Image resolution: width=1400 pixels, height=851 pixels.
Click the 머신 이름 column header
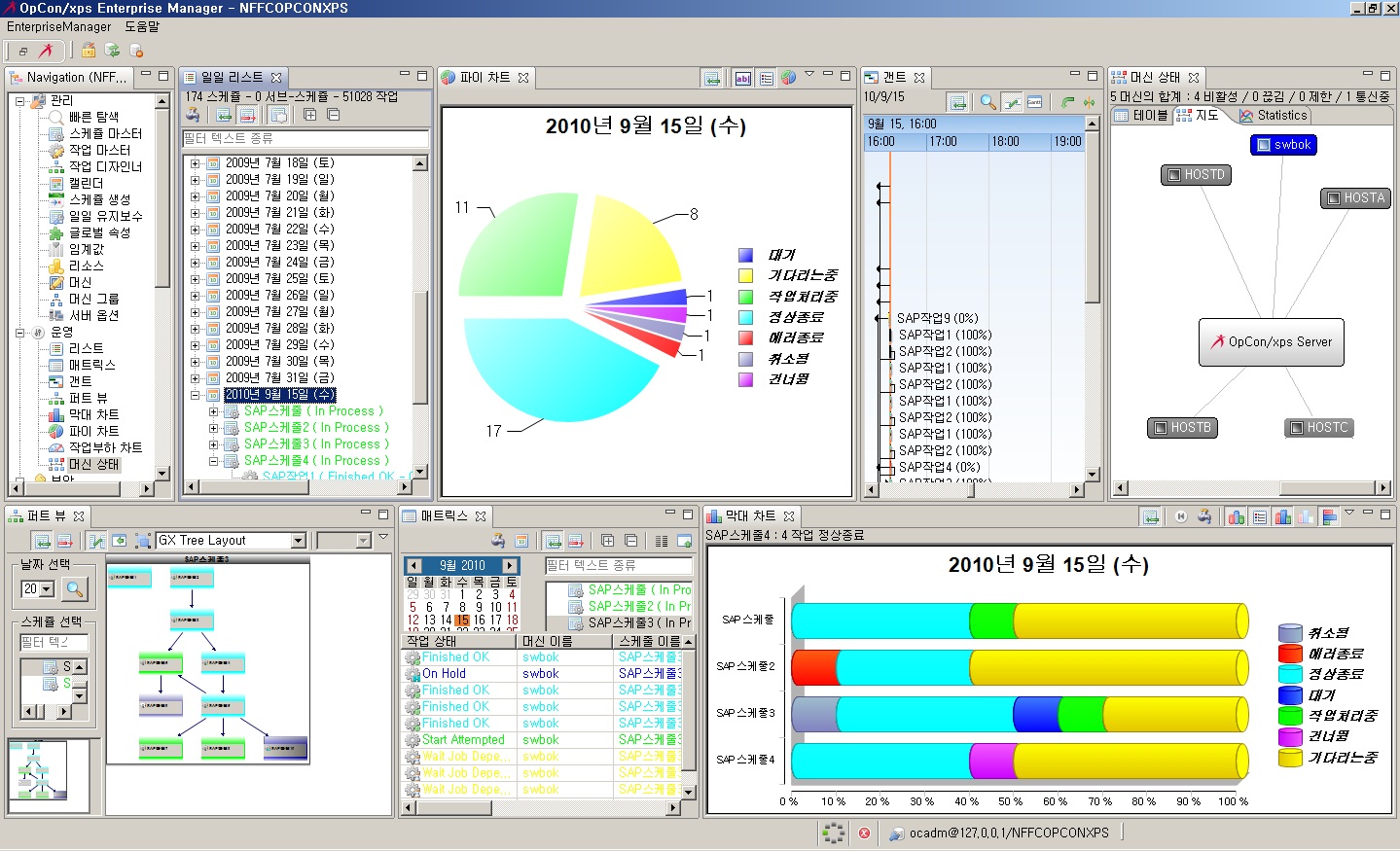563,641
